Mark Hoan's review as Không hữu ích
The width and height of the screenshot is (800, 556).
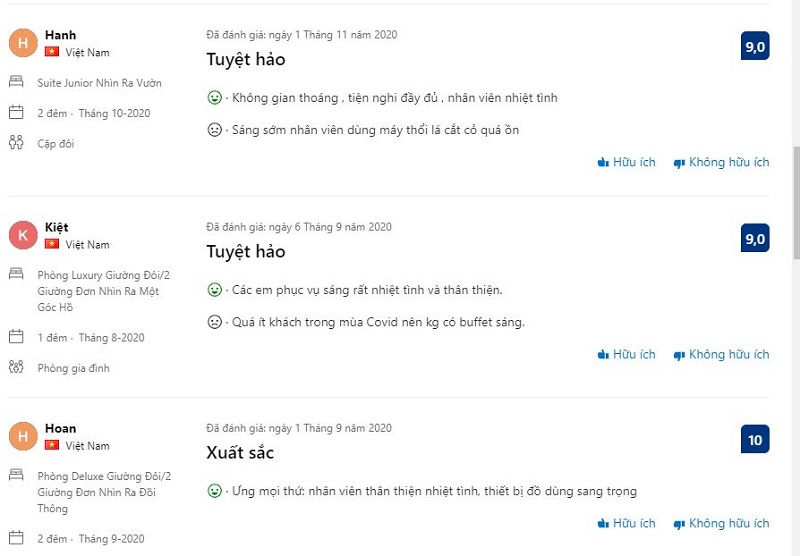tap(721, 523)
